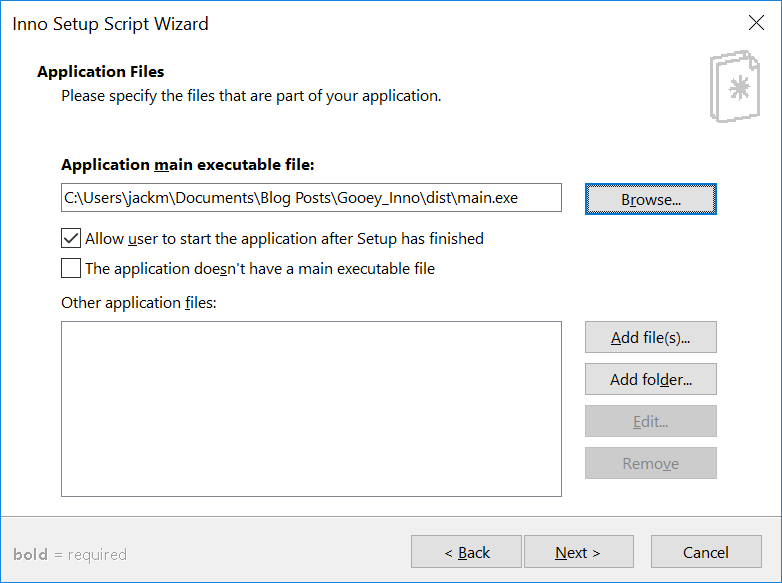Click into the main executable file path field
The height and width of the screenshot is (583, 782).
coord(311,198)
